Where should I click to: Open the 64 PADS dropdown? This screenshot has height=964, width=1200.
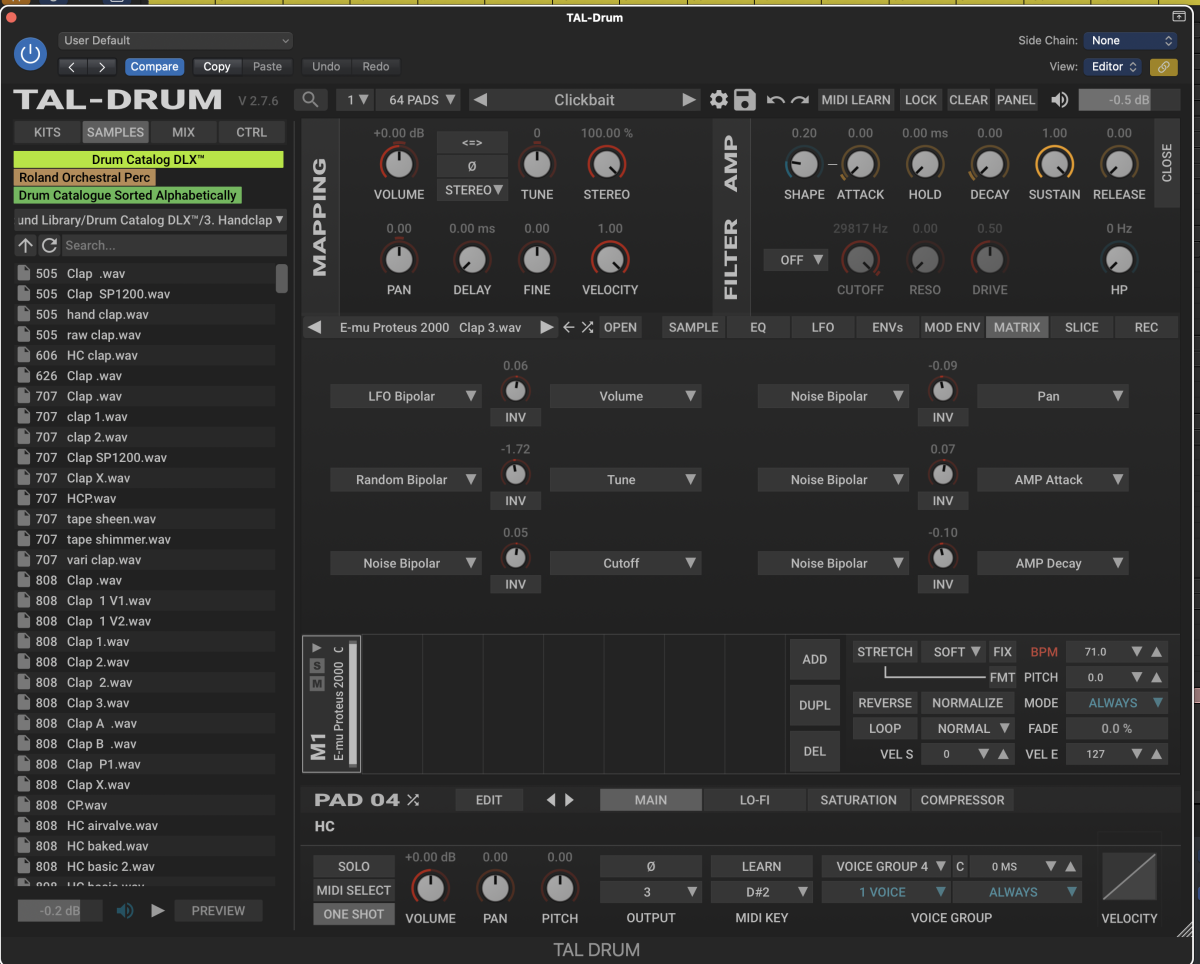coord(423,100)
